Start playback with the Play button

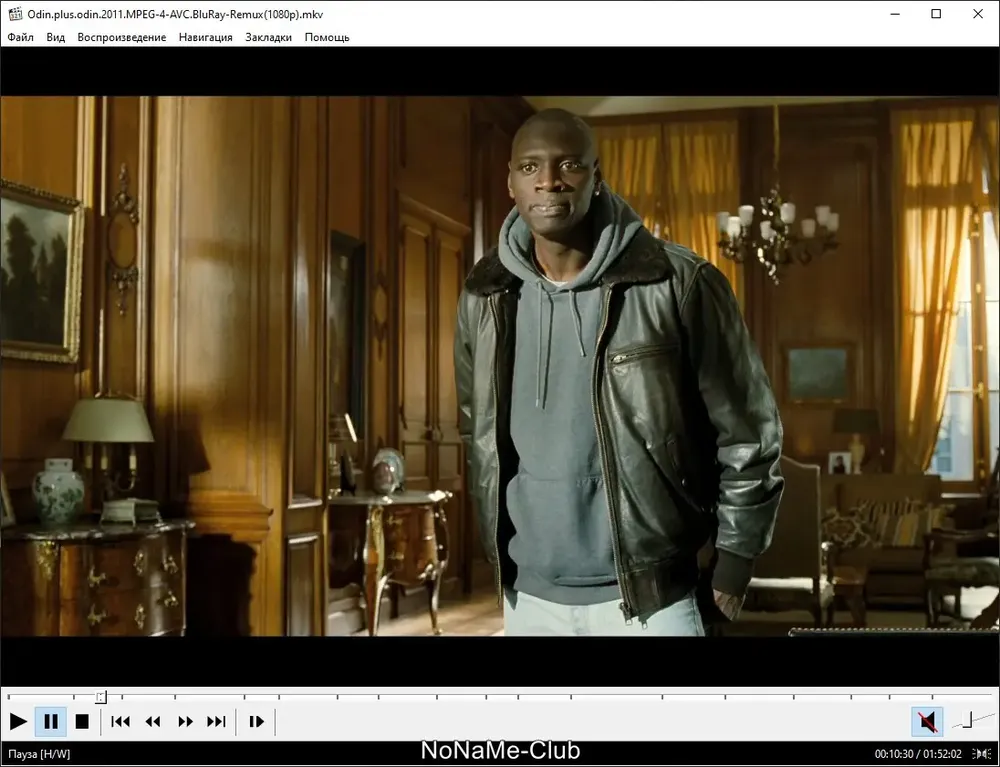[18, 722]
